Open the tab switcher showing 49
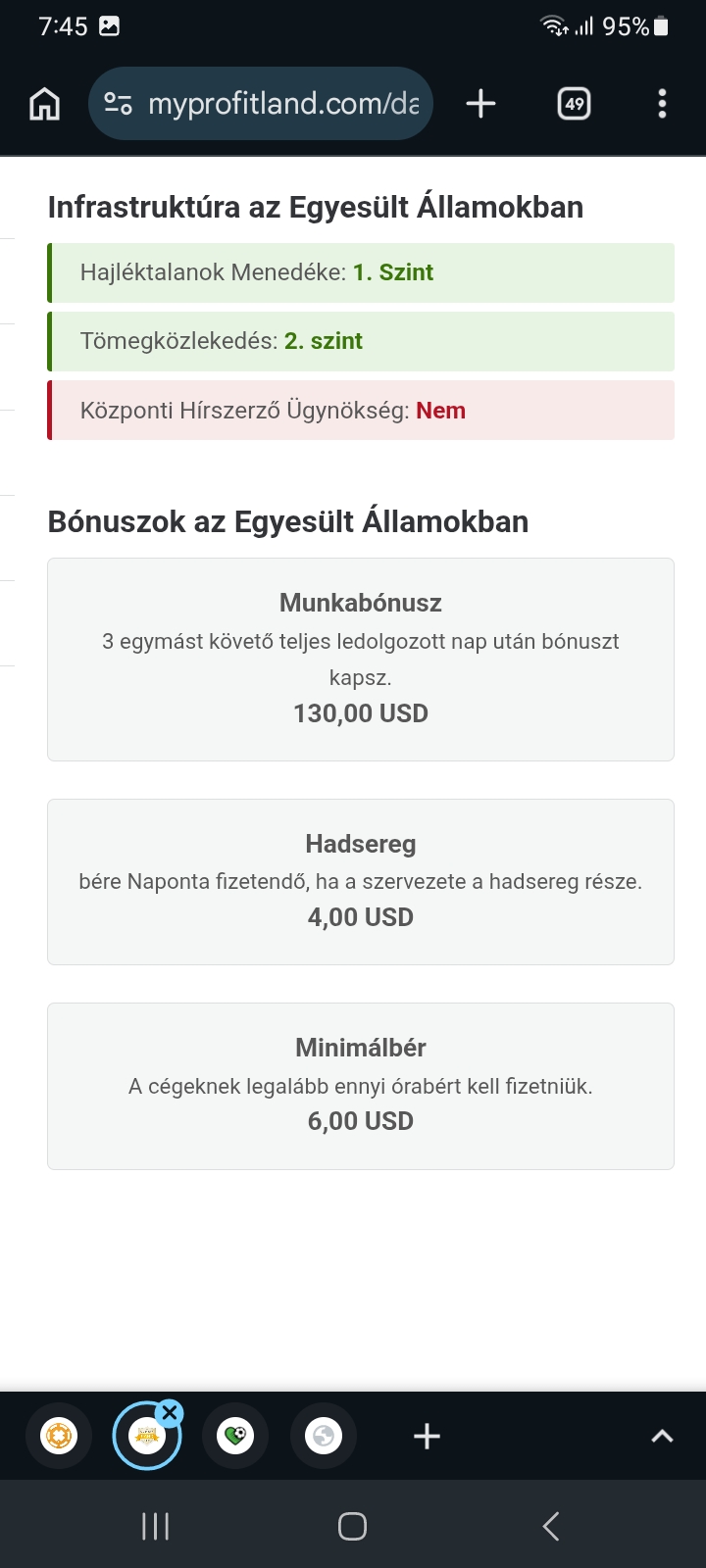This screenshot has width=706, height=1568. point(574,104)
